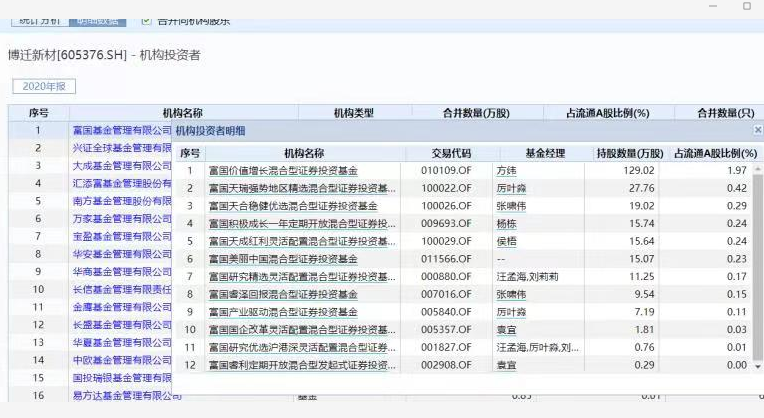Screen dimensions: 764x418
Task: Select trading code 001827.OF cell
Action: pos(446,347)
